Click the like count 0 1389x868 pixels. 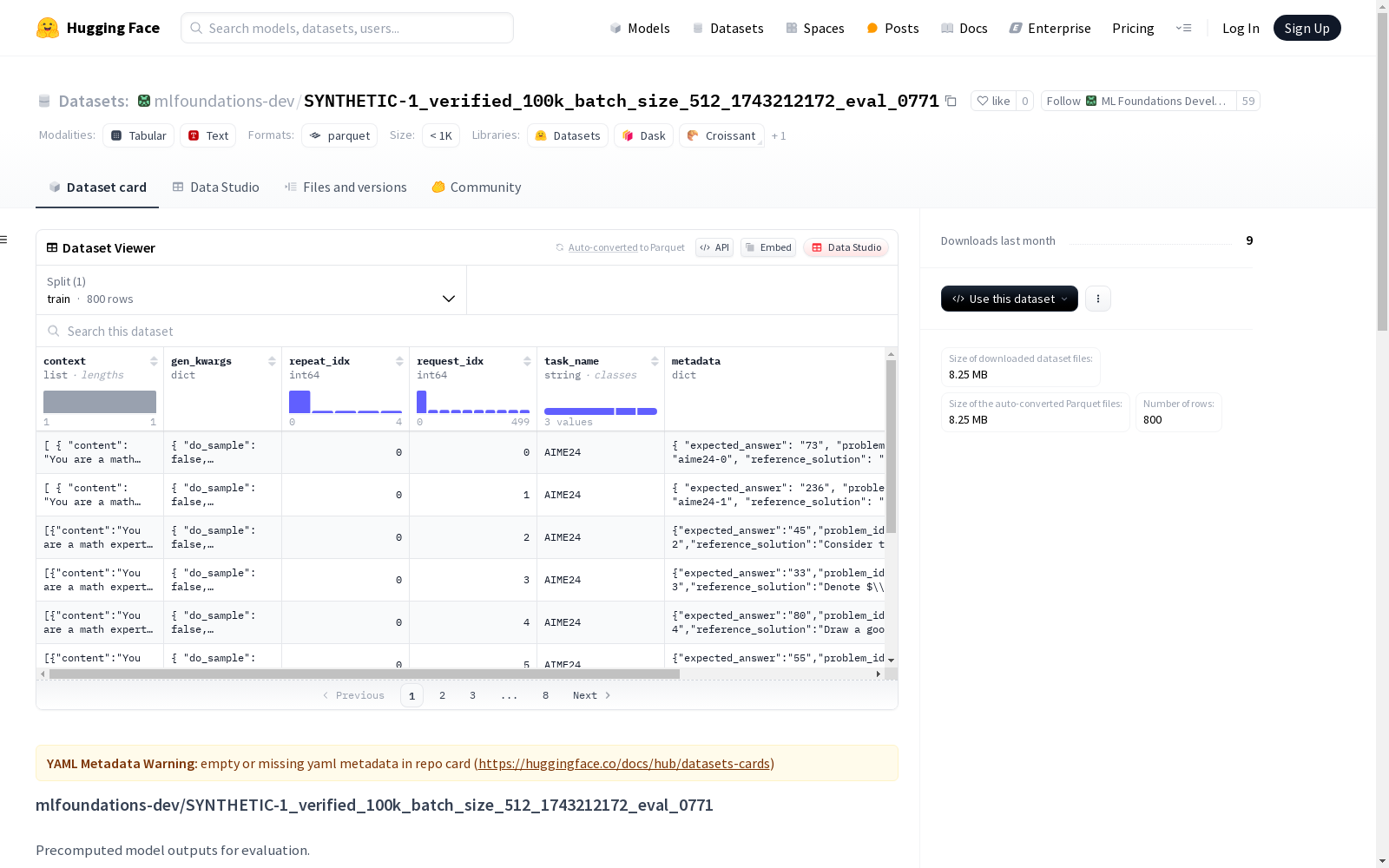(x=1025, y=101)
